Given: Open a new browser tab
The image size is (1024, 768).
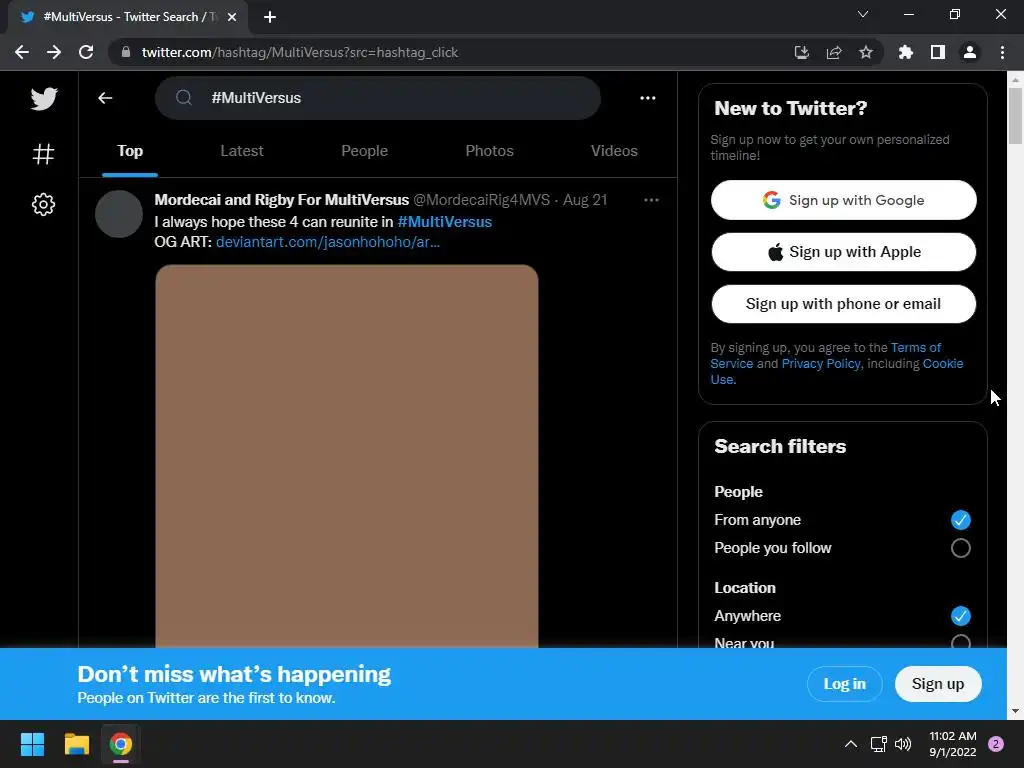Looking at the screenshot, I should point(270,17).
